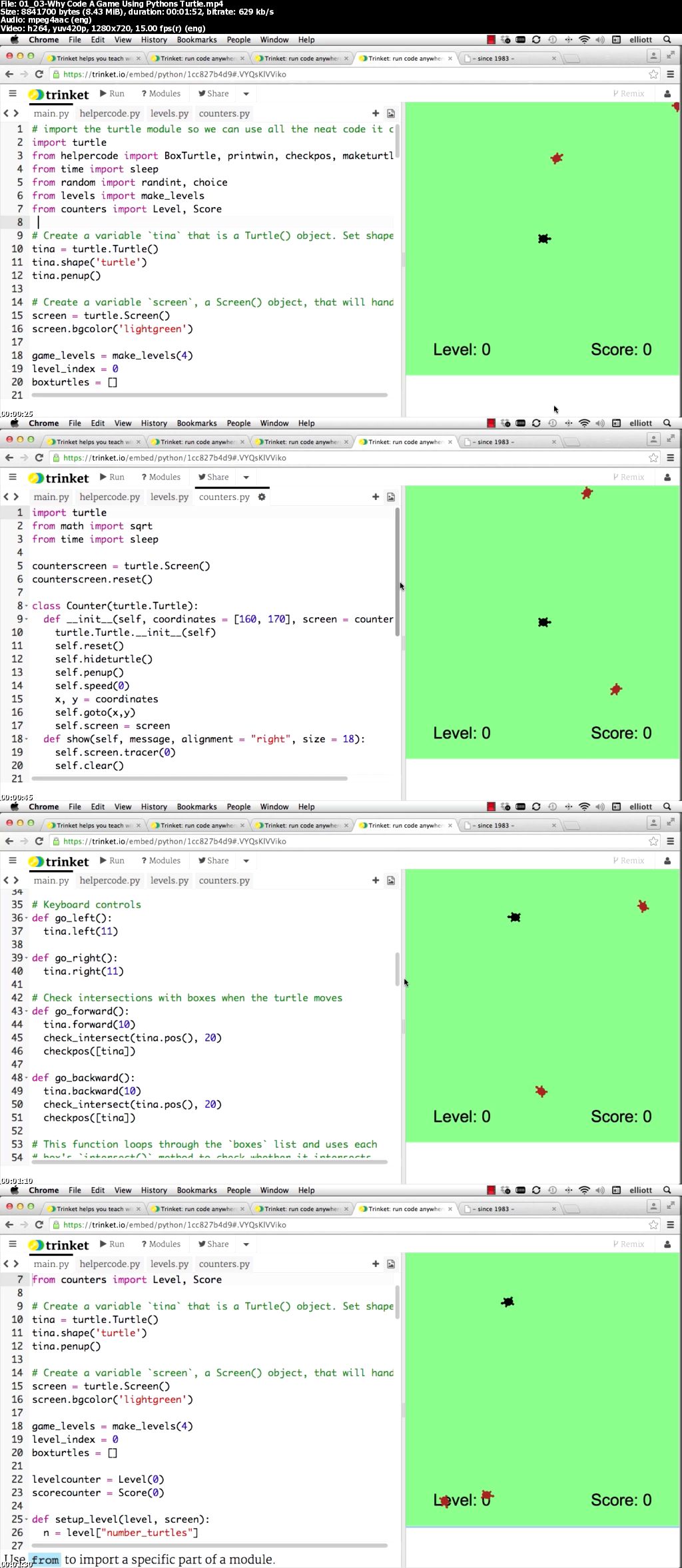Click the 'Score: 0' text in second frame canvas
The width and height of the screenshot is (682, 1568).
tap(621, 733)
